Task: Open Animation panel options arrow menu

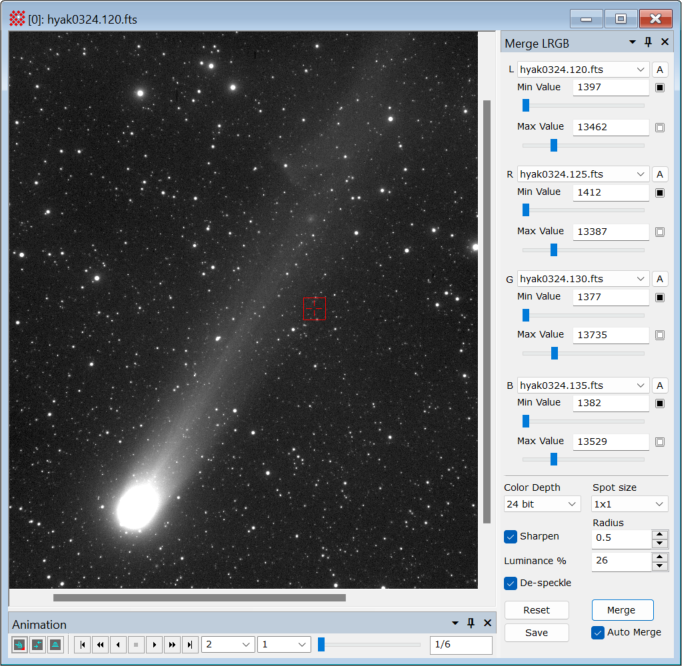Action: click(x=455, y=624)
